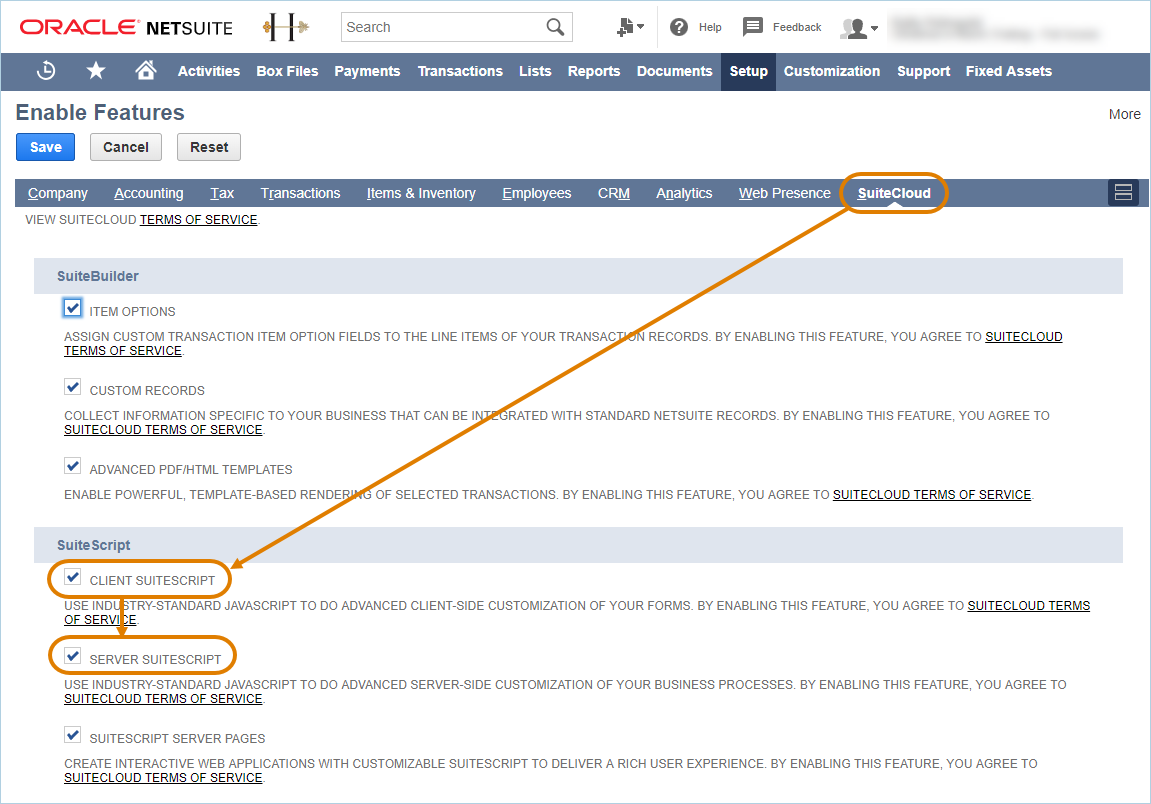Switch to the Analytics subtab
This screenshot has height=804, width=1151.
[x=684, y=193]
